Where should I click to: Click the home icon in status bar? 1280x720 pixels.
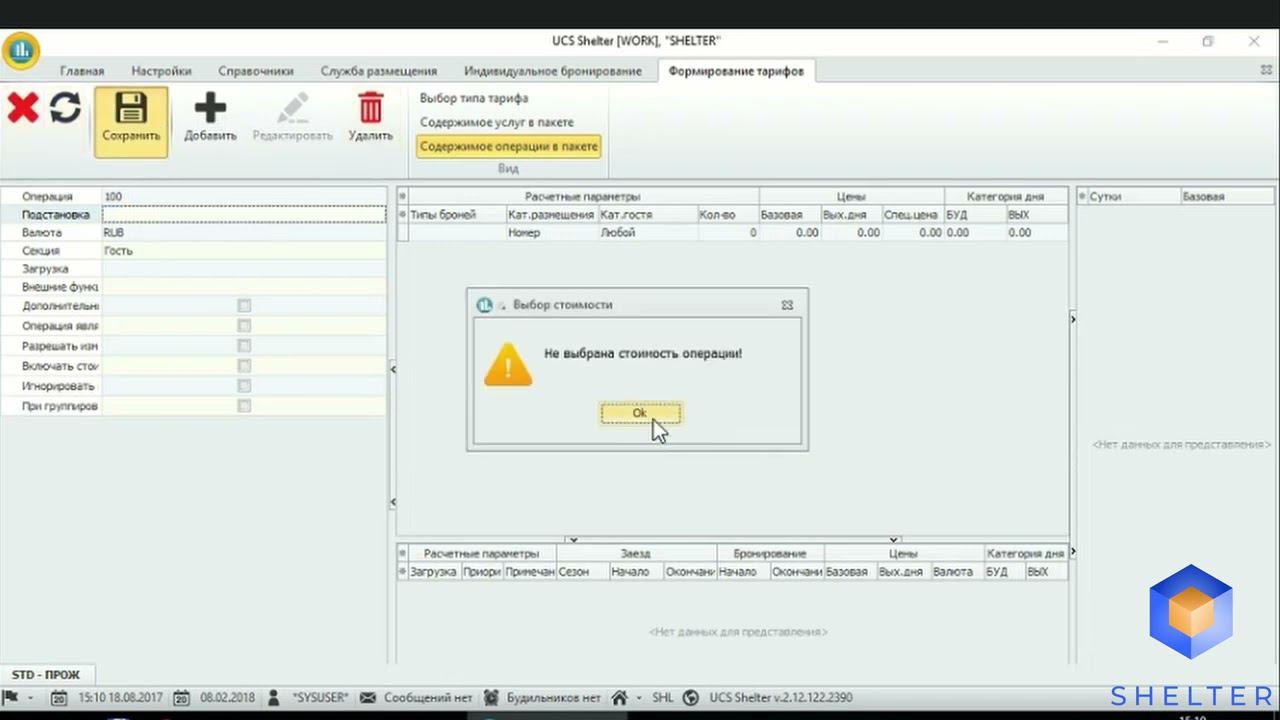click(620, 697)
